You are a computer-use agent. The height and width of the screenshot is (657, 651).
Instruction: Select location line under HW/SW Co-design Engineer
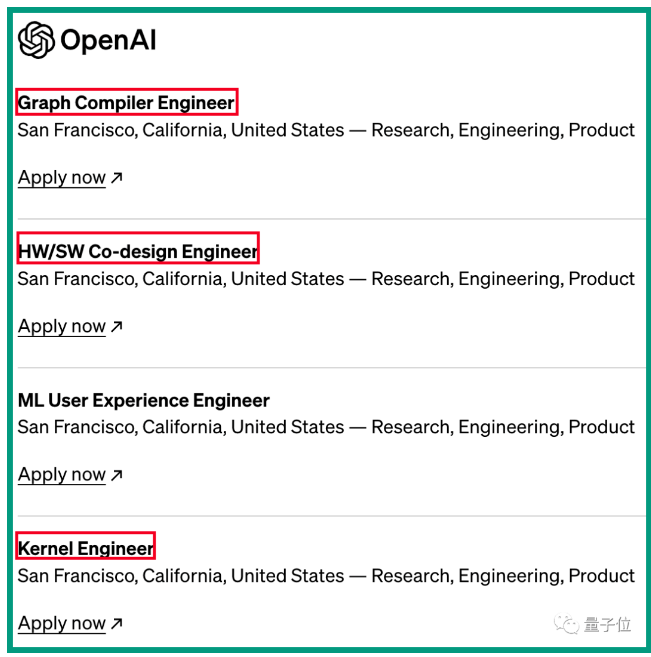pyautogui.click(x=326, y=279)
